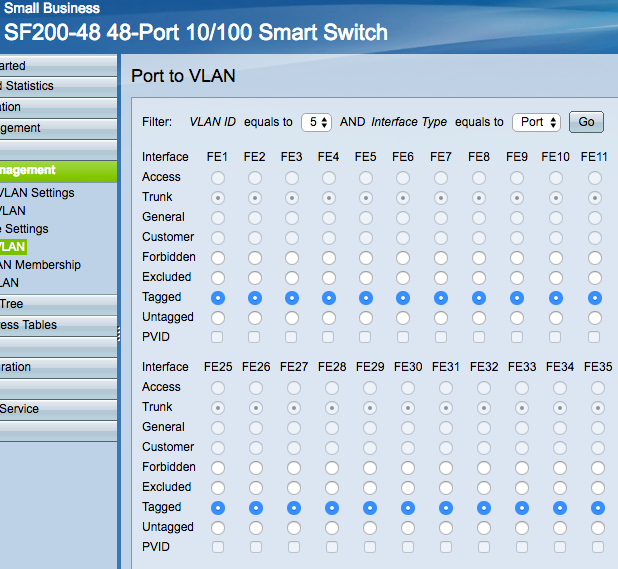618x569 pixels.
Task: Open the Address Tables sidebar section
Action: 58,325
